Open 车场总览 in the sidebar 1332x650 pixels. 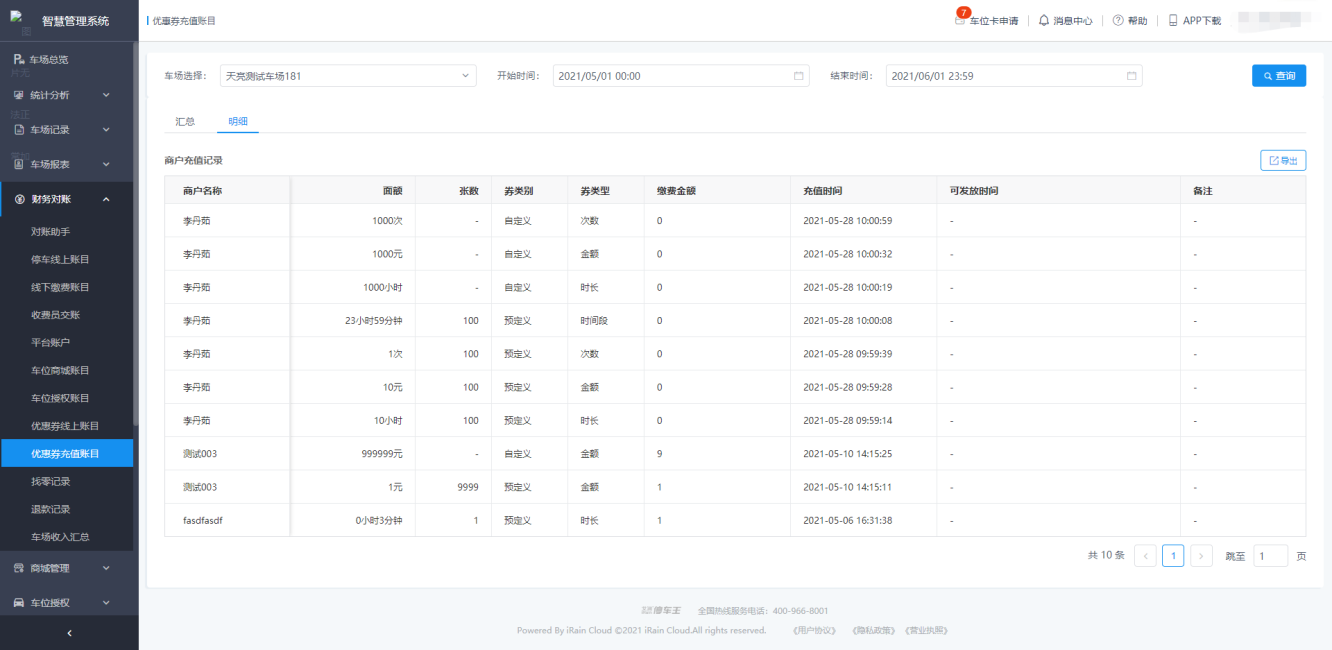[49, 60]
